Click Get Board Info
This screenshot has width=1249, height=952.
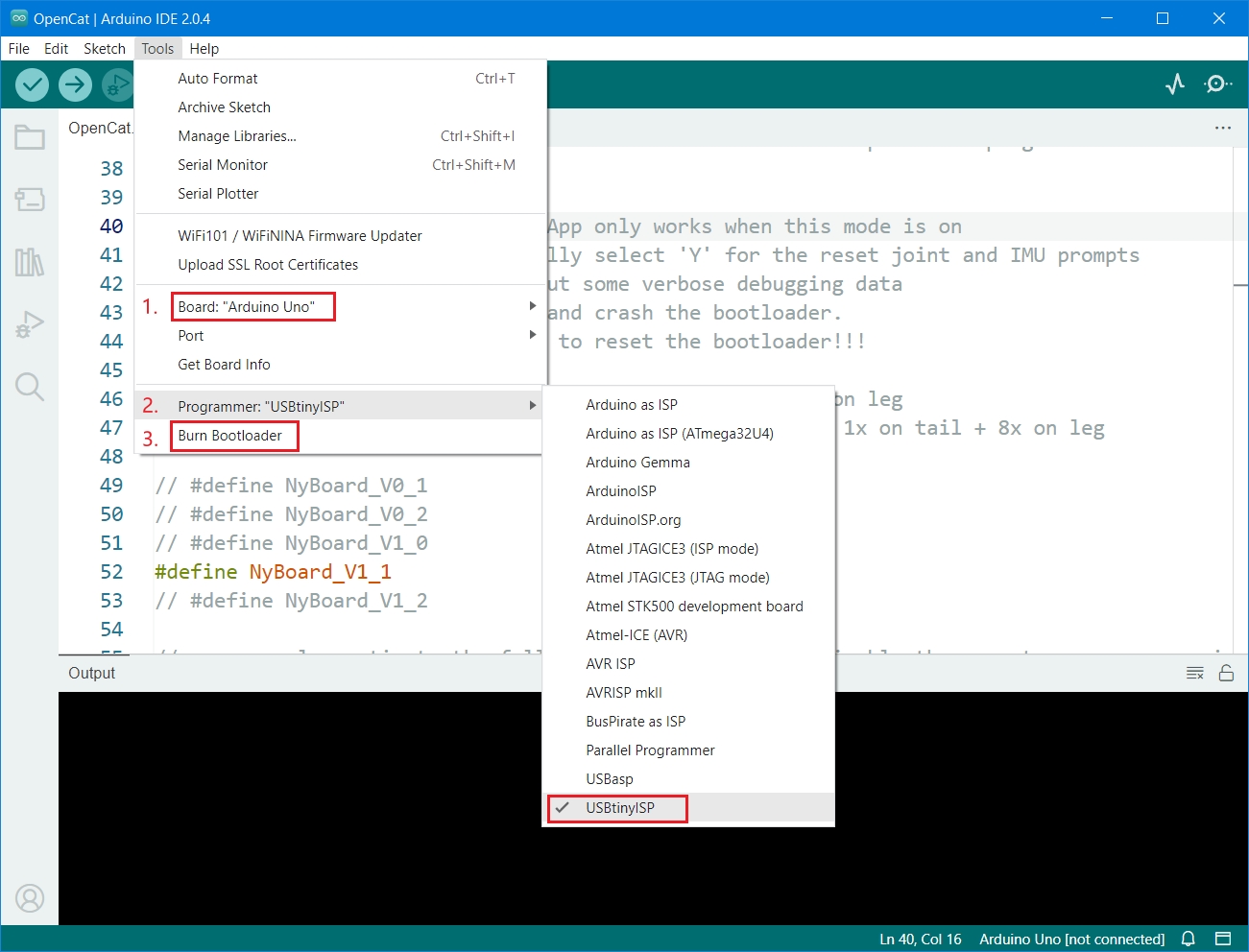[x=225, y=365]
